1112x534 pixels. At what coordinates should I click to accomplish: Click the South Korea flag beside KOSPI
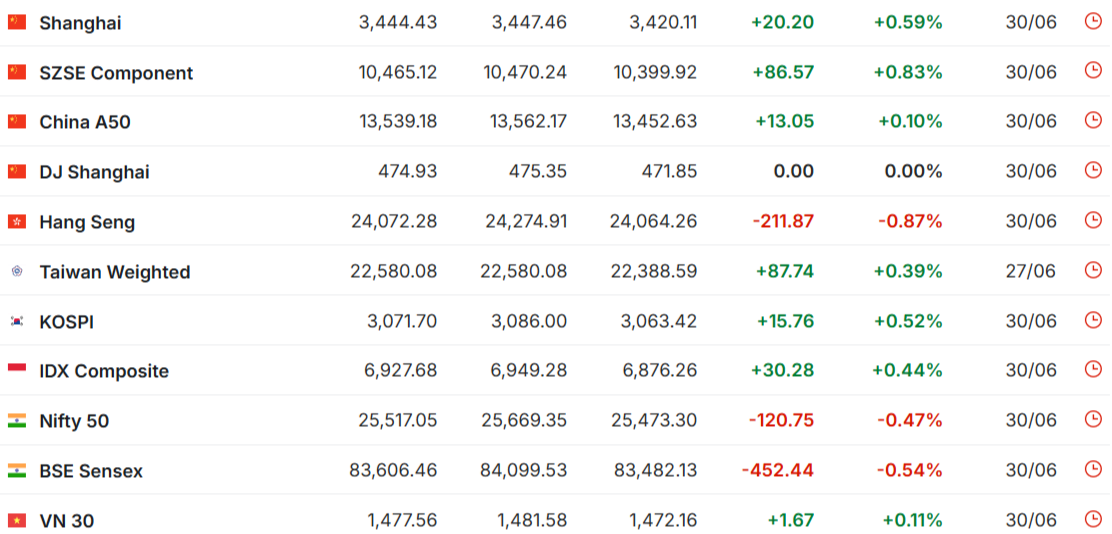tap(17, 321)
